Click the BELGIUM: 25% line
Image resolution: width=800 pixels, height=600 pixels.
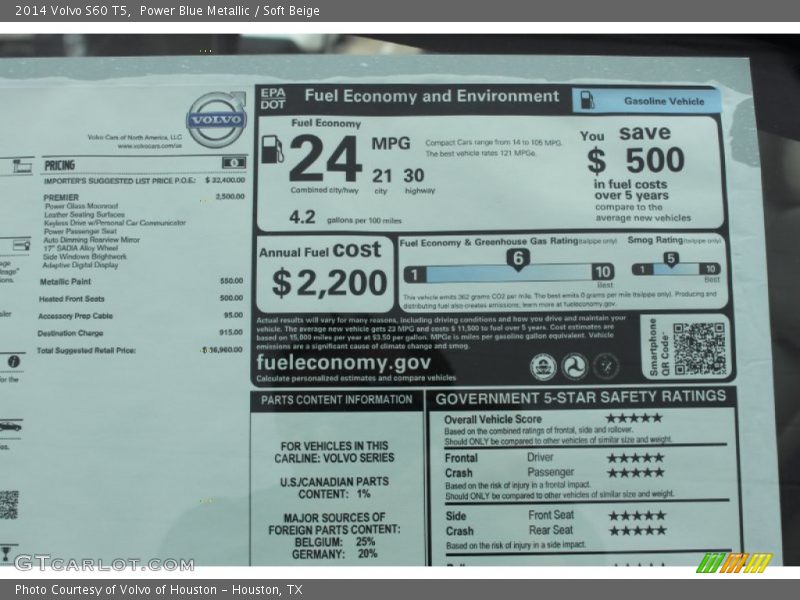(334, 542)
